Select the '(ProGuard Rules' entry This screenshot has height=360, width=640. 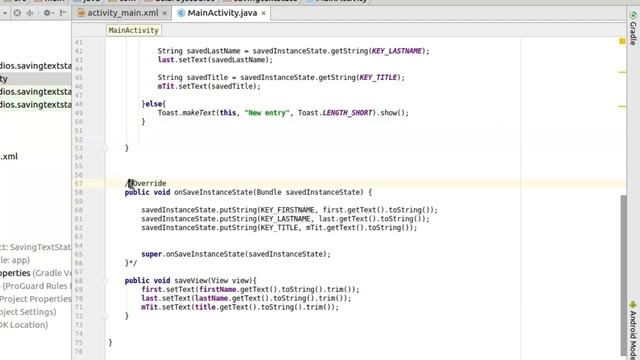(36, 286)
